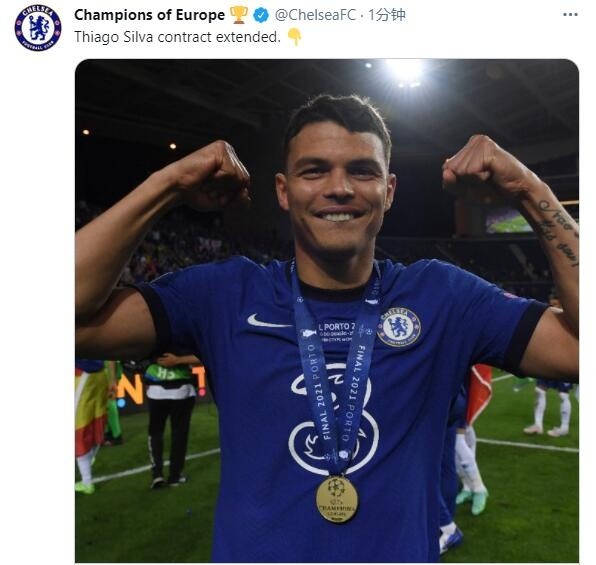596x565 pixels.
Task: Click the Chelsea crest on the jersey
Action: [399, 327]
